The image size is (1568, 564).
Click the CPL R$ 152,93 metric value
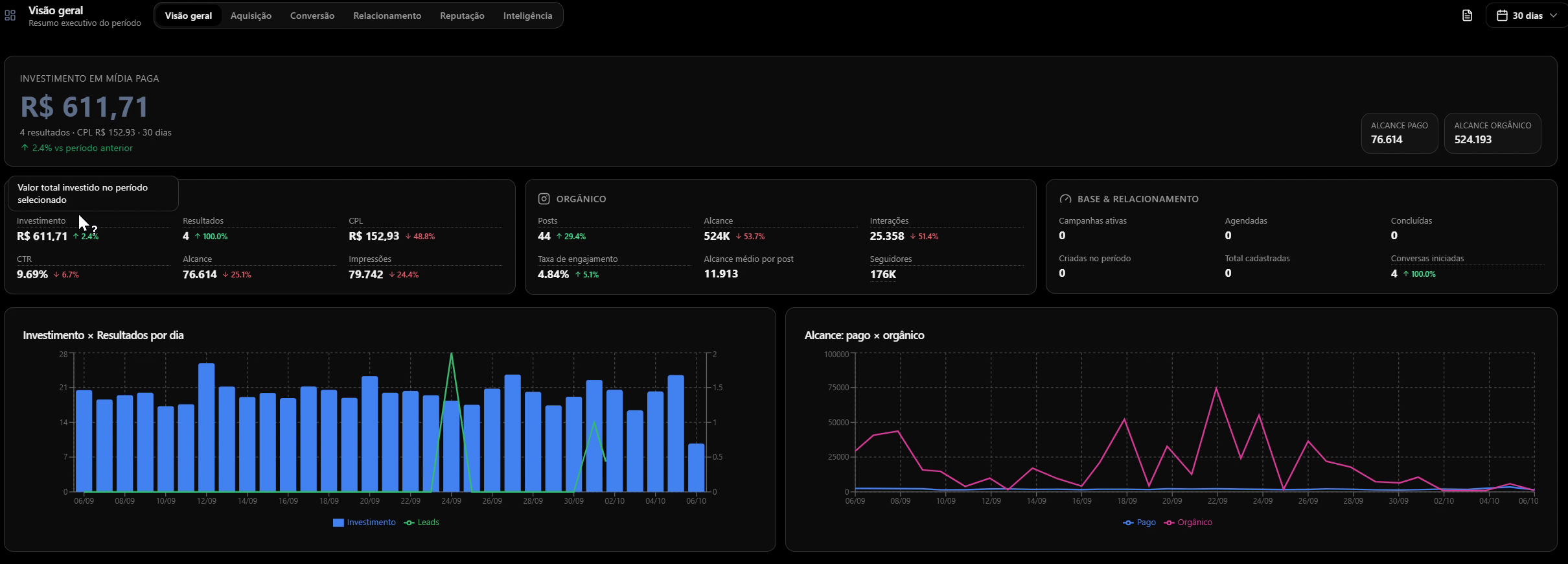[x=374, y=237]
